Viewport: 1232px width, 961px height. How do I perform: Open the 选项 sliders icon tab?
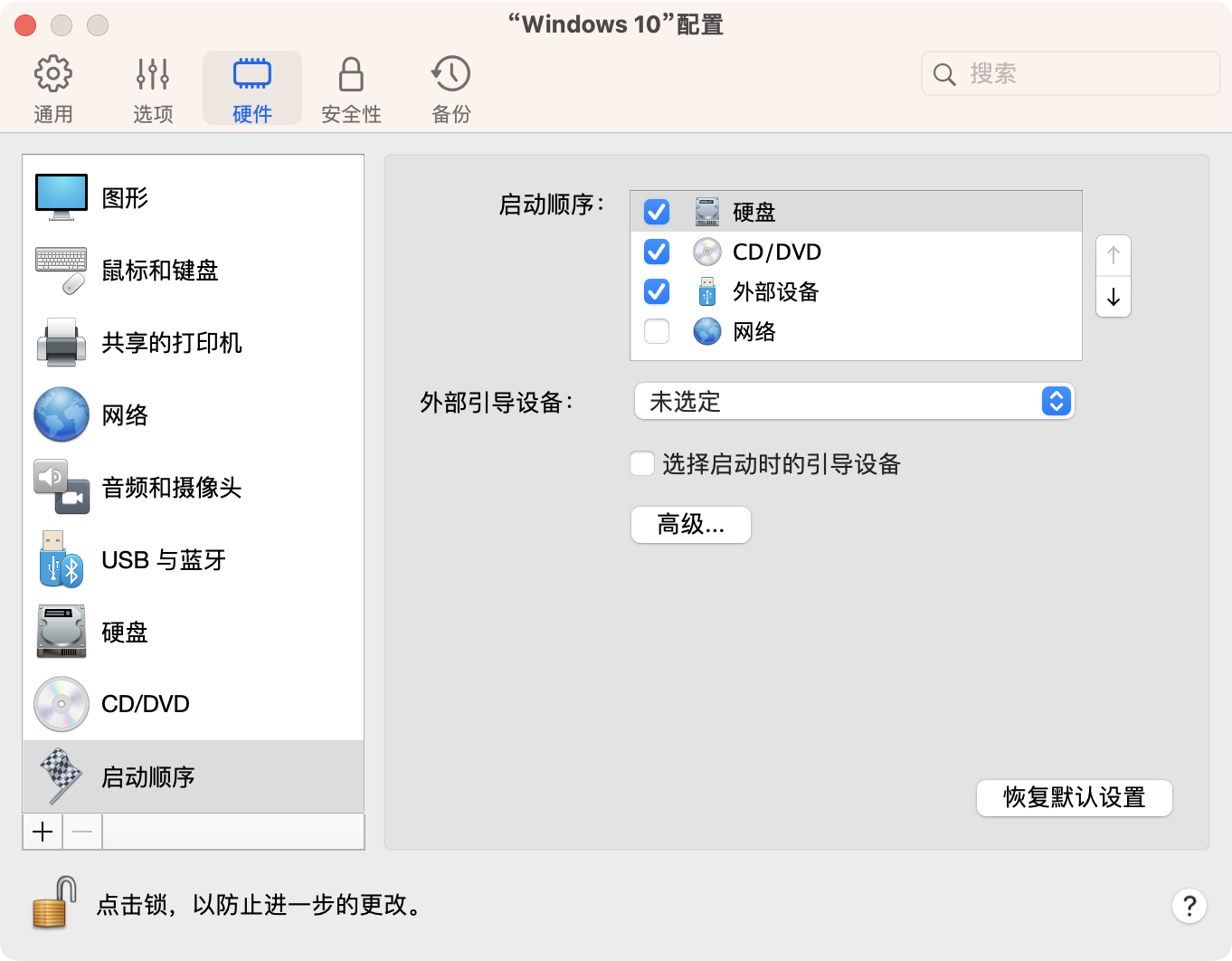click(x=153, y=74)
